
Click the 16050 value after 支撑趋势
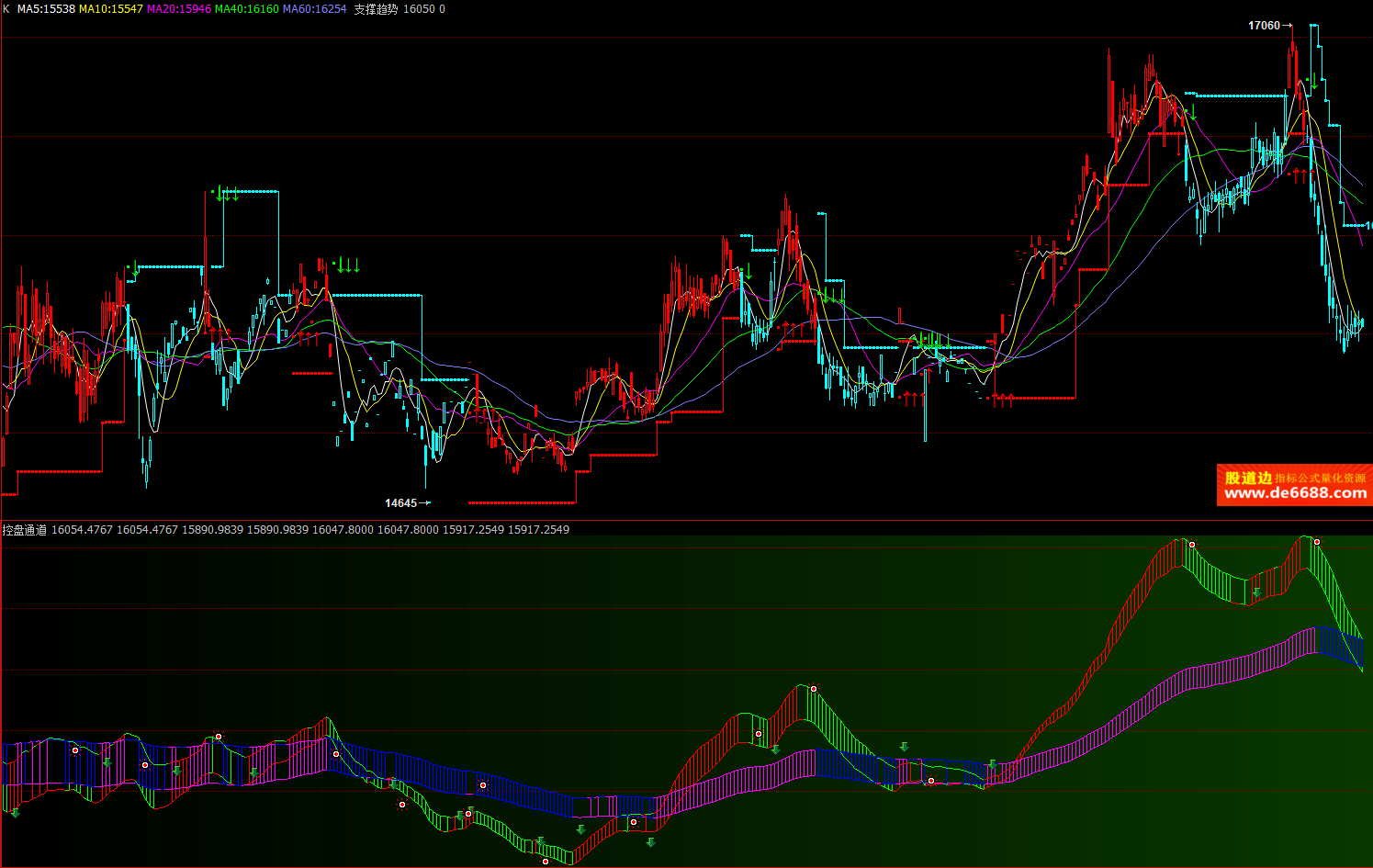(419, 8)
